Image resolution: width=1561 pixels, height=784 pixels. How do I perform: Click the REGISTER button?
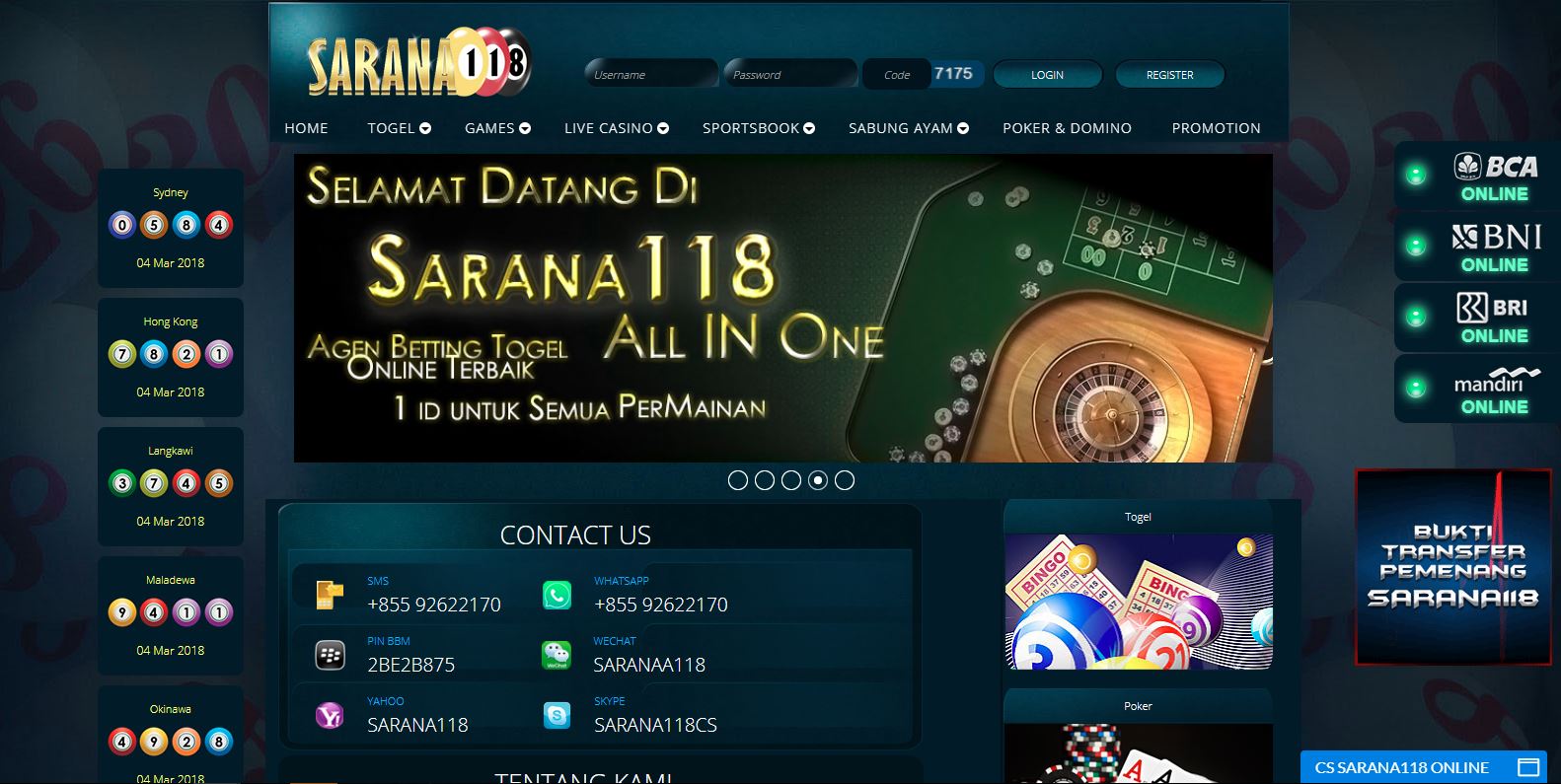[1169, 75]
